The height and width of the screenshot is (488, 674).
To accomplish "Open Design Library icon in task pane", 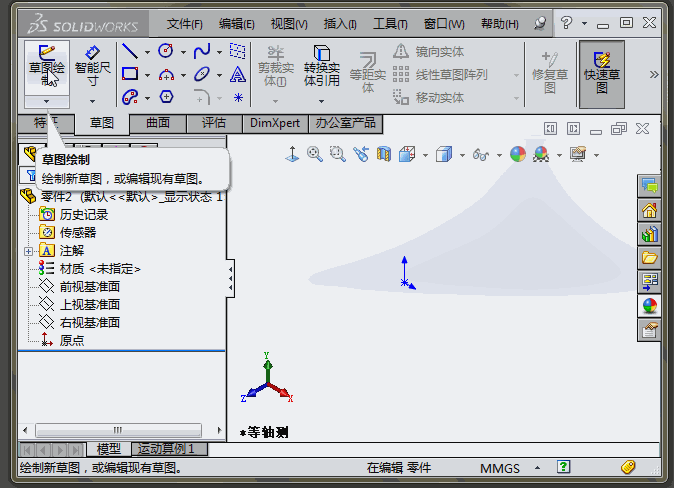I will point(649,234).
